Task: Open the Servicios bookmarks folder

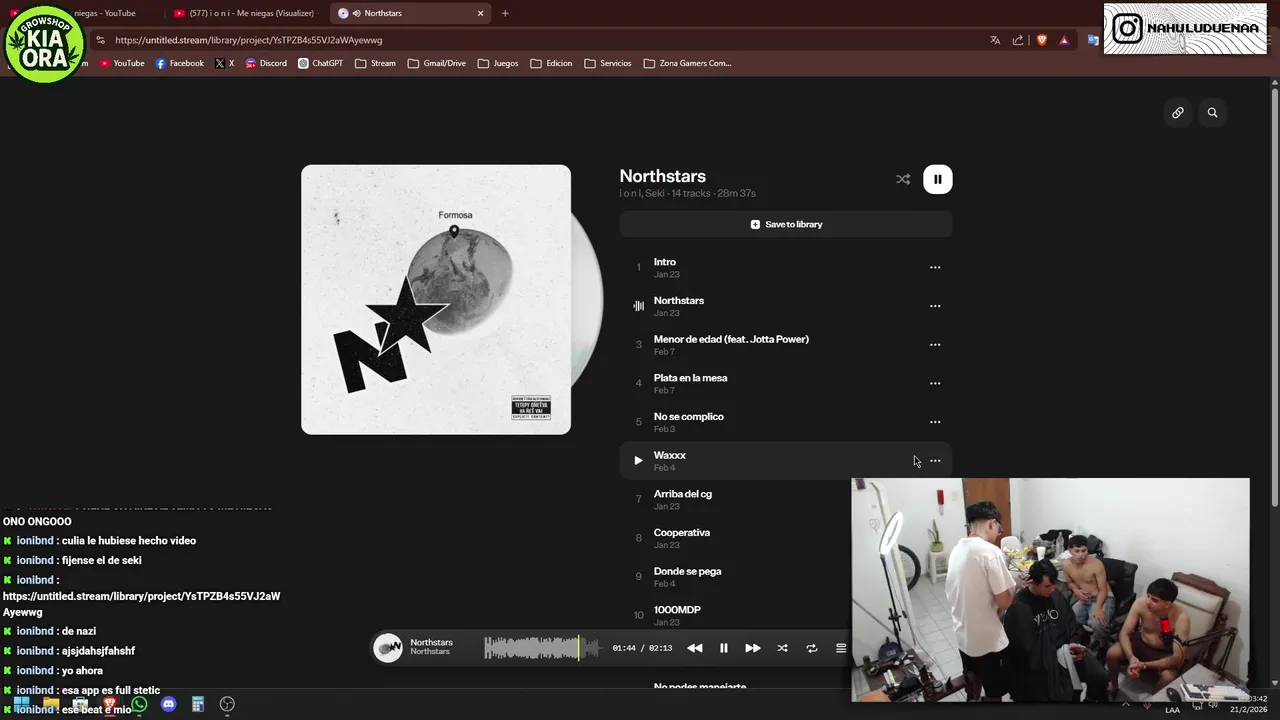Action: tap(608, 63)
